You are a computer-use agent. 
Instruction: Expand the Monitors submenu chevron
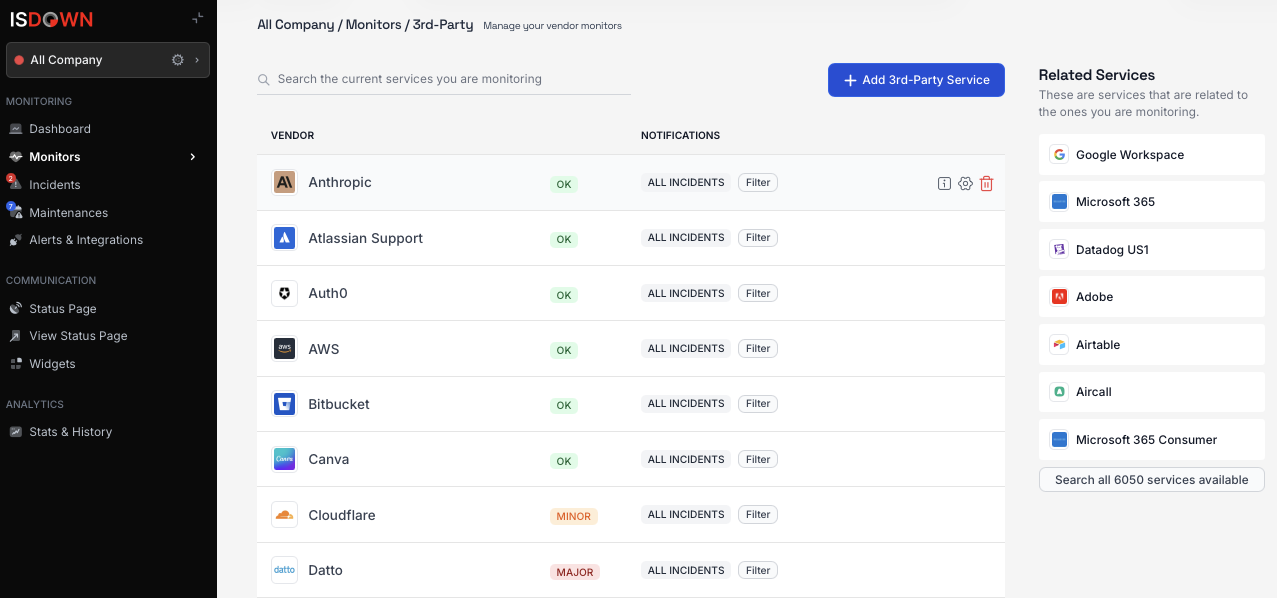coord(193,157)
